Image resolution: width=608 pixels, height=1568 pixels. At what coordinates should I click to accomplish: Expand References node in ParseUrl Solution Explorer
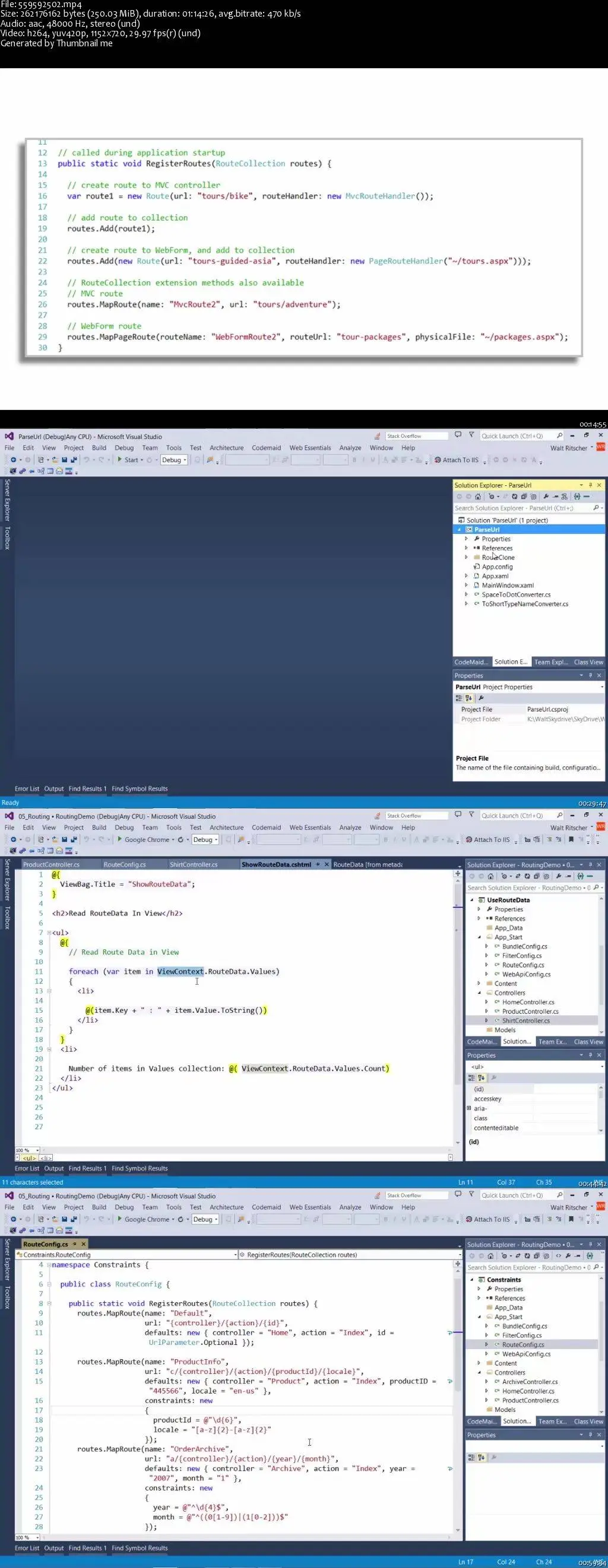click(x=467, y=548)
